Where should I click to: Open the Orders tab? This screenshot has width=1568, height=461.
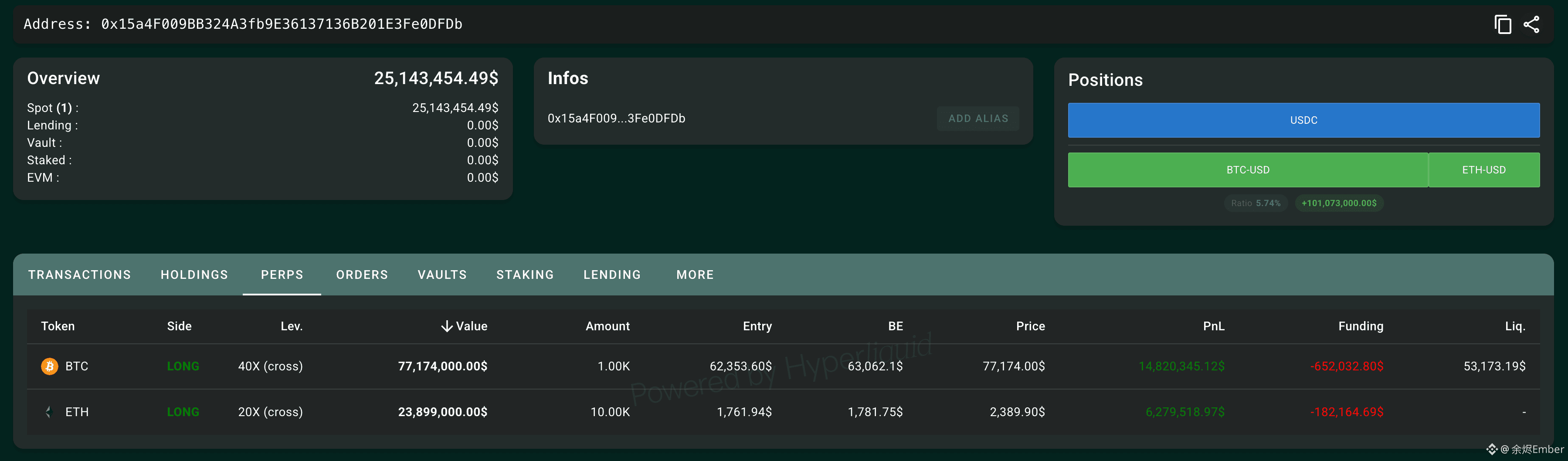click(x=362, y=275)
